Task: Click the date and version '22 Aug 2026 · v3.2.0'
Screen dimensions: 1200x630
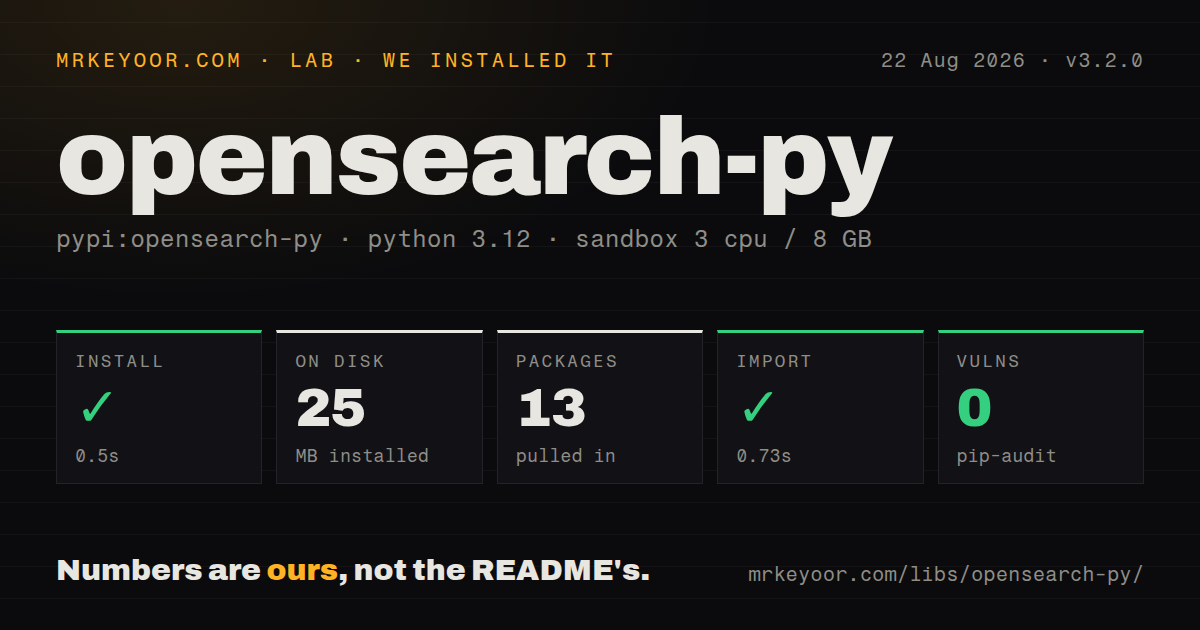Action: (x=1012, y=61)
